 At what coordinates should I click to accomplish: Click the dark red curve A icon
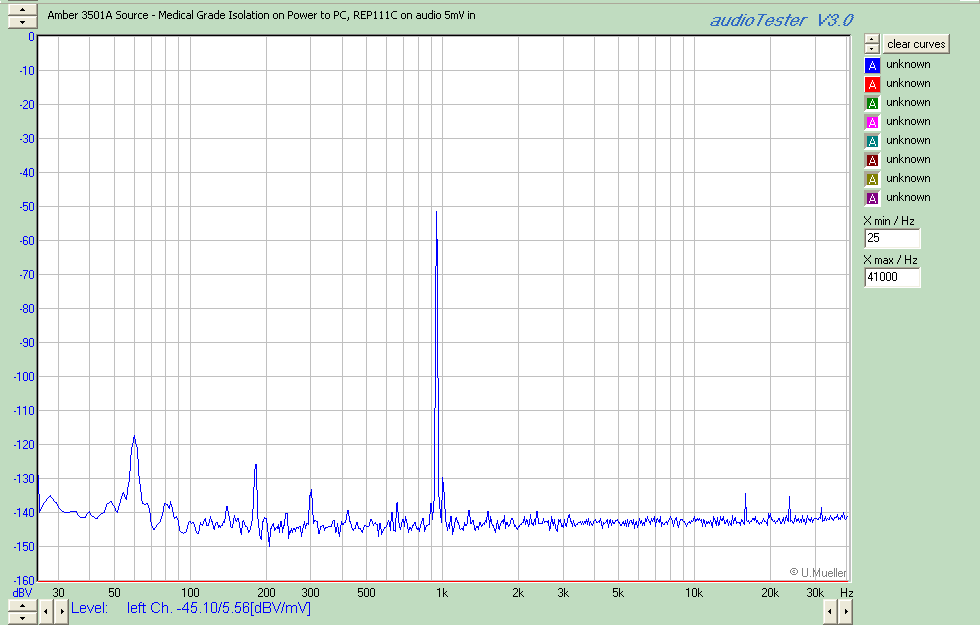point(872,160)
